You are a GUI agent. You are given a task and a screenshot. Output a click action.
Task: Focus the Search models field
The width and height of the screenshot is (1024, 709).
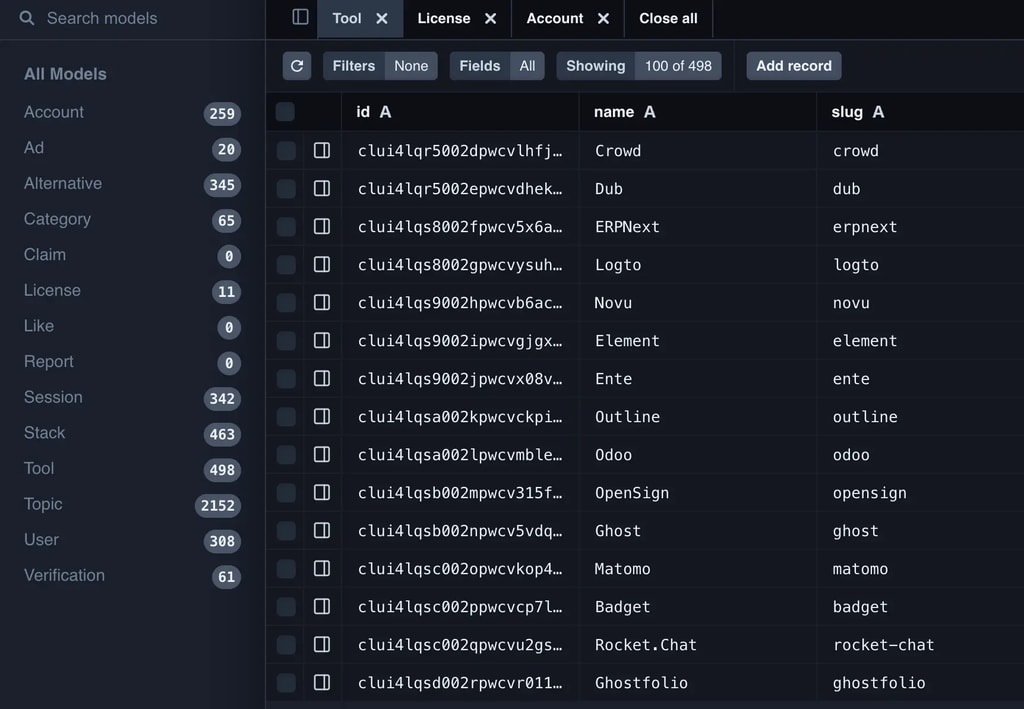(140, 18)
